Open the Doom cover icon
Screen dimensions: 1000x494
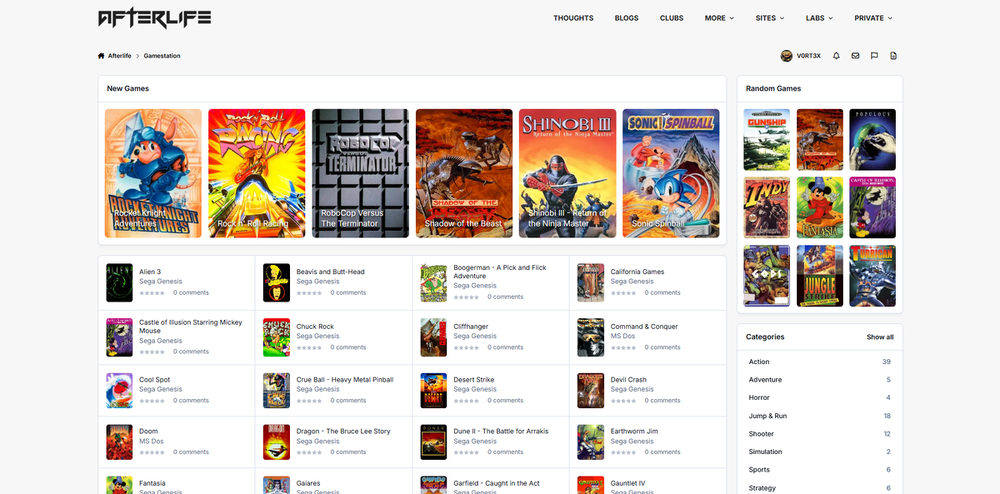coord(119,442)
